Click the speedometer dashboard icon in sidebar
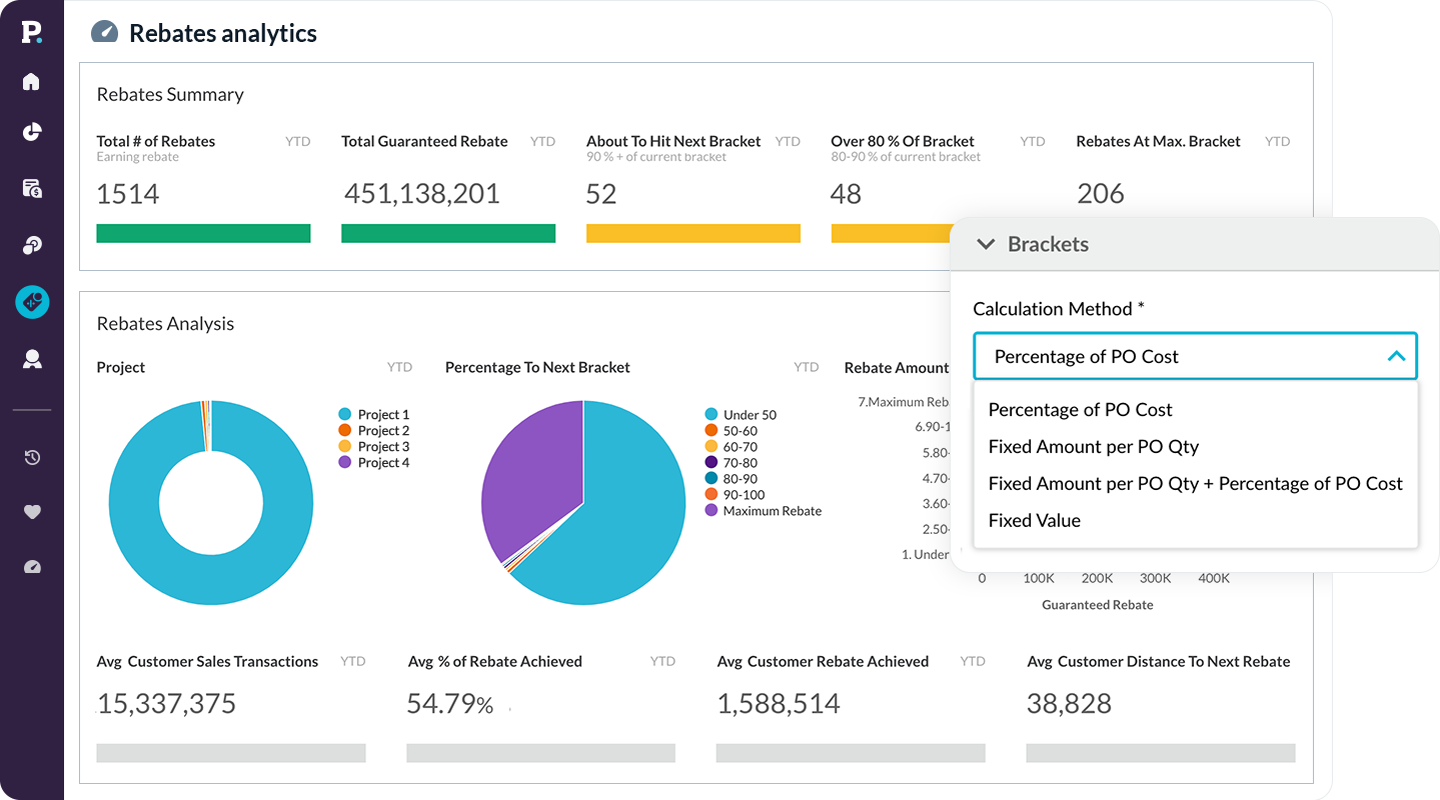The image size is (1440, 800). 32,567
